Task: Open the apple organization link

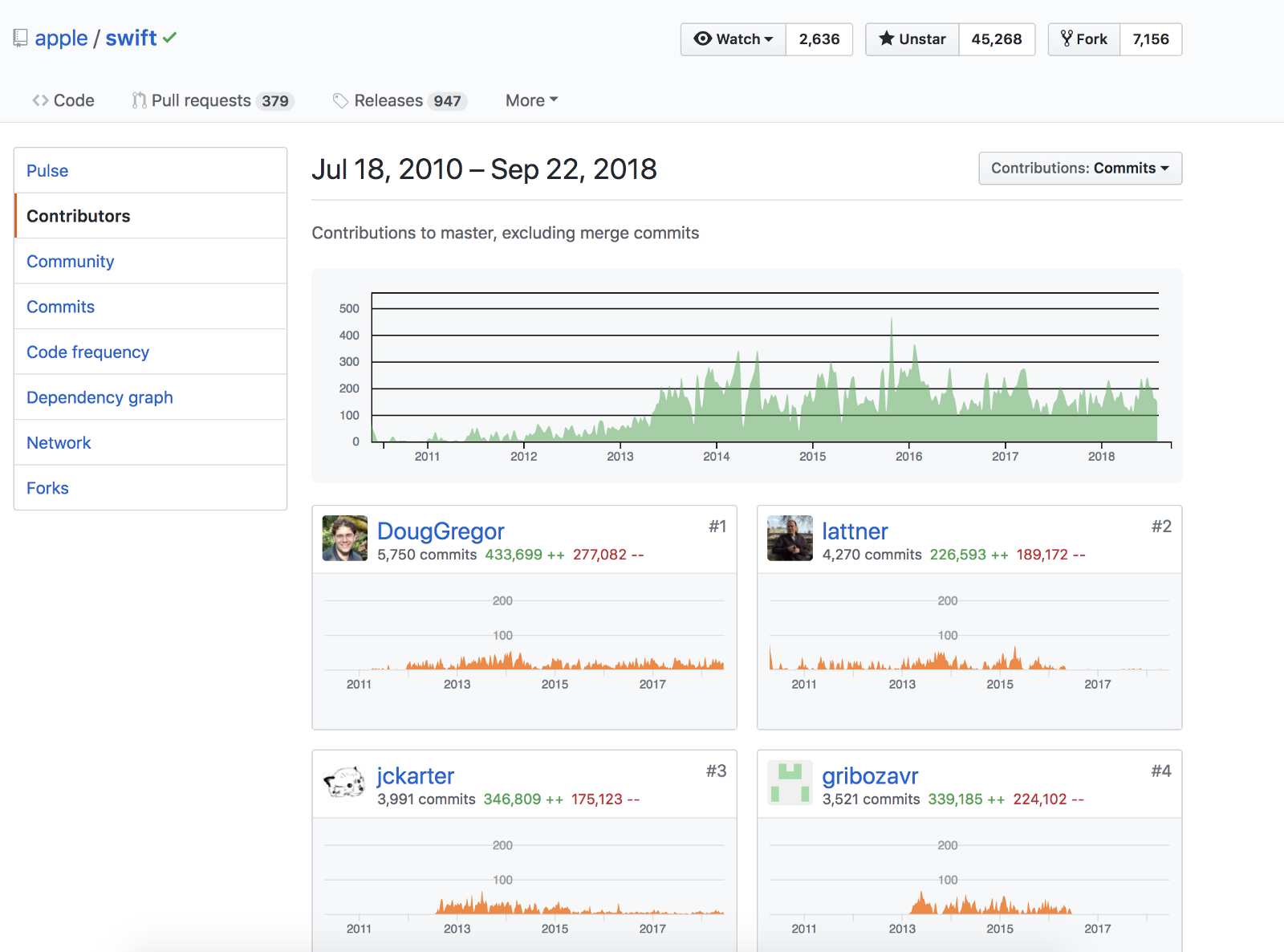Action: coord(61,38)
